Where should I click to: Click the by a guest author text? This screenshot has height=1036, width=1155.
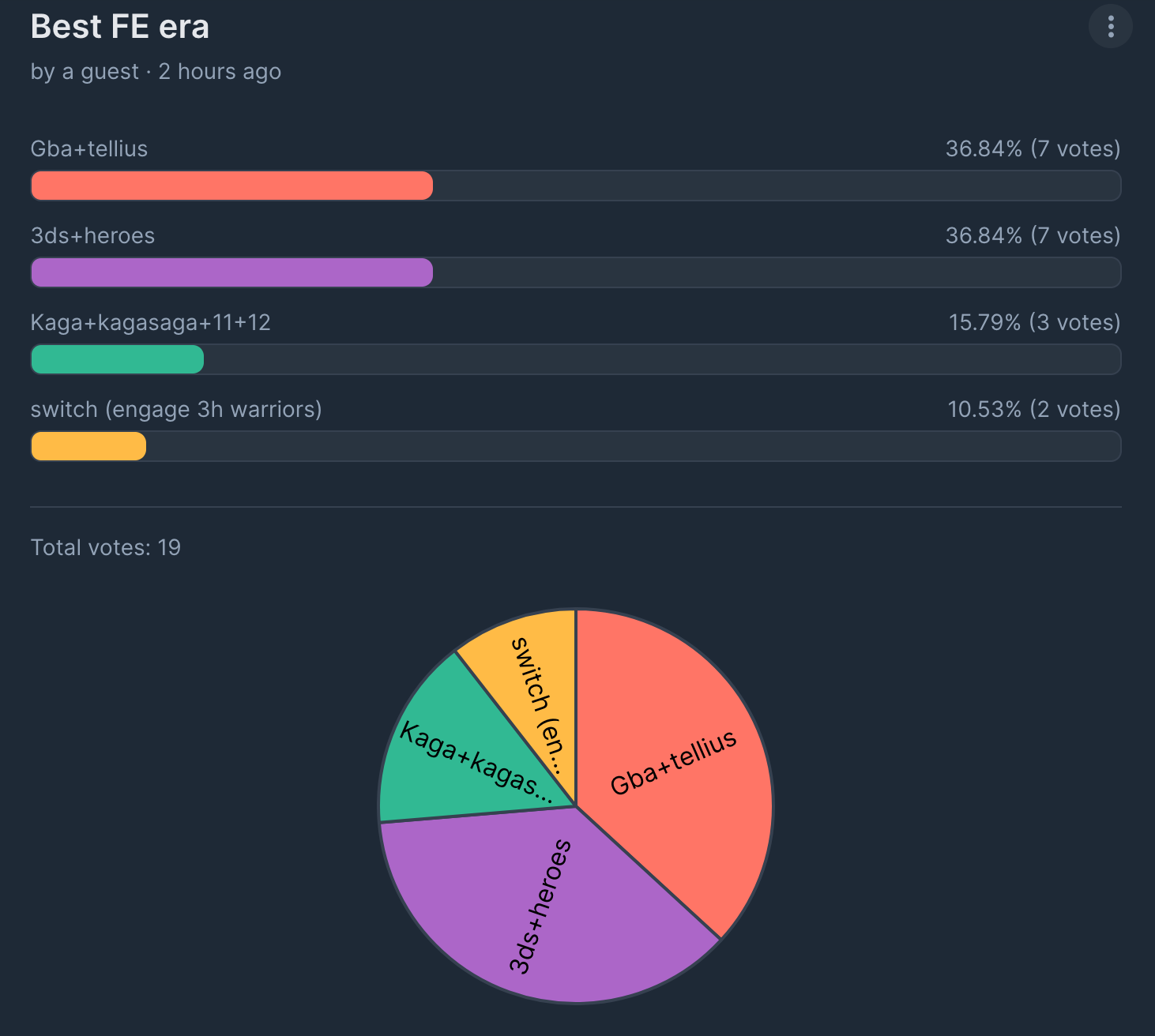click(x=85, y=72)
